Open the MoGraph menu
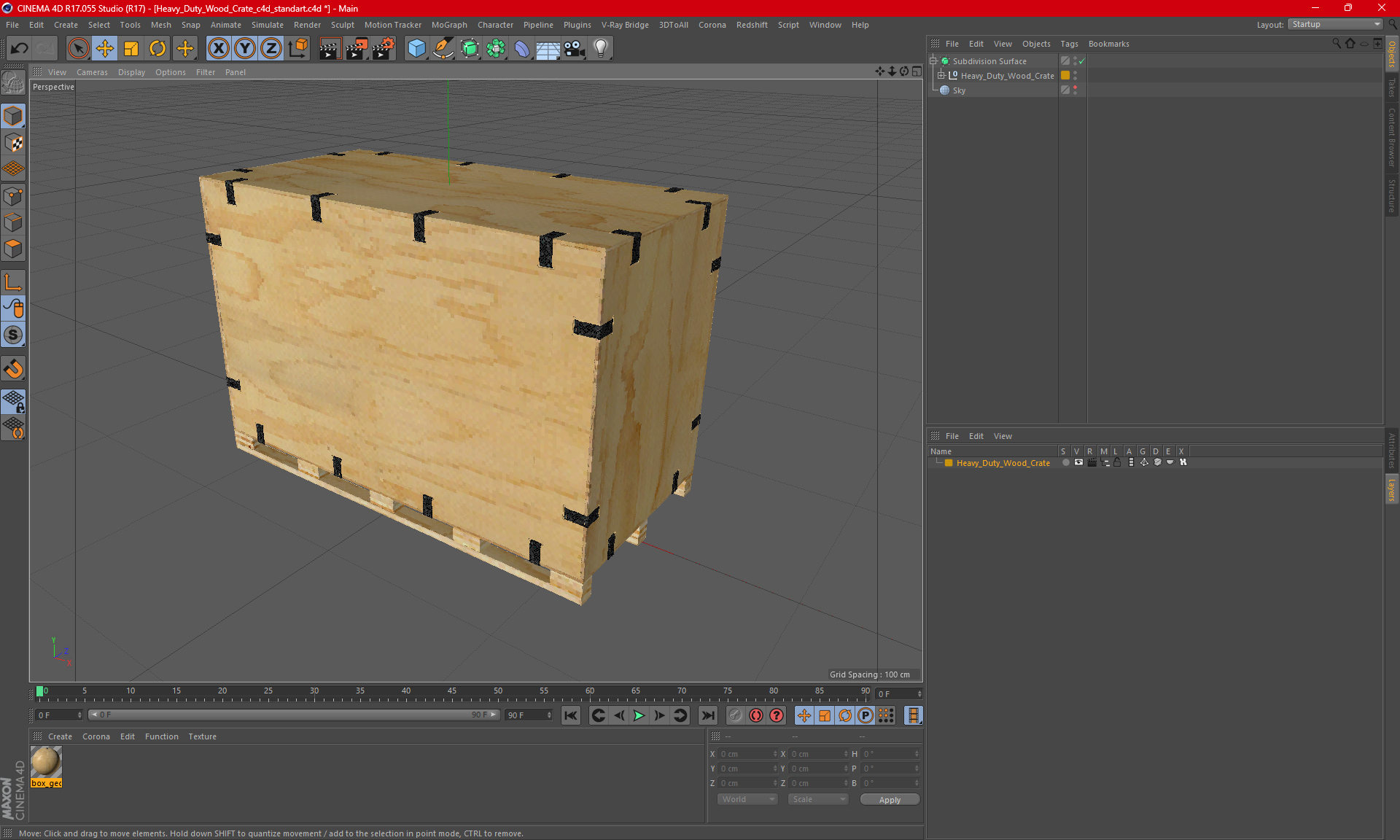The image size is (1400, 840). pos(448,25)
